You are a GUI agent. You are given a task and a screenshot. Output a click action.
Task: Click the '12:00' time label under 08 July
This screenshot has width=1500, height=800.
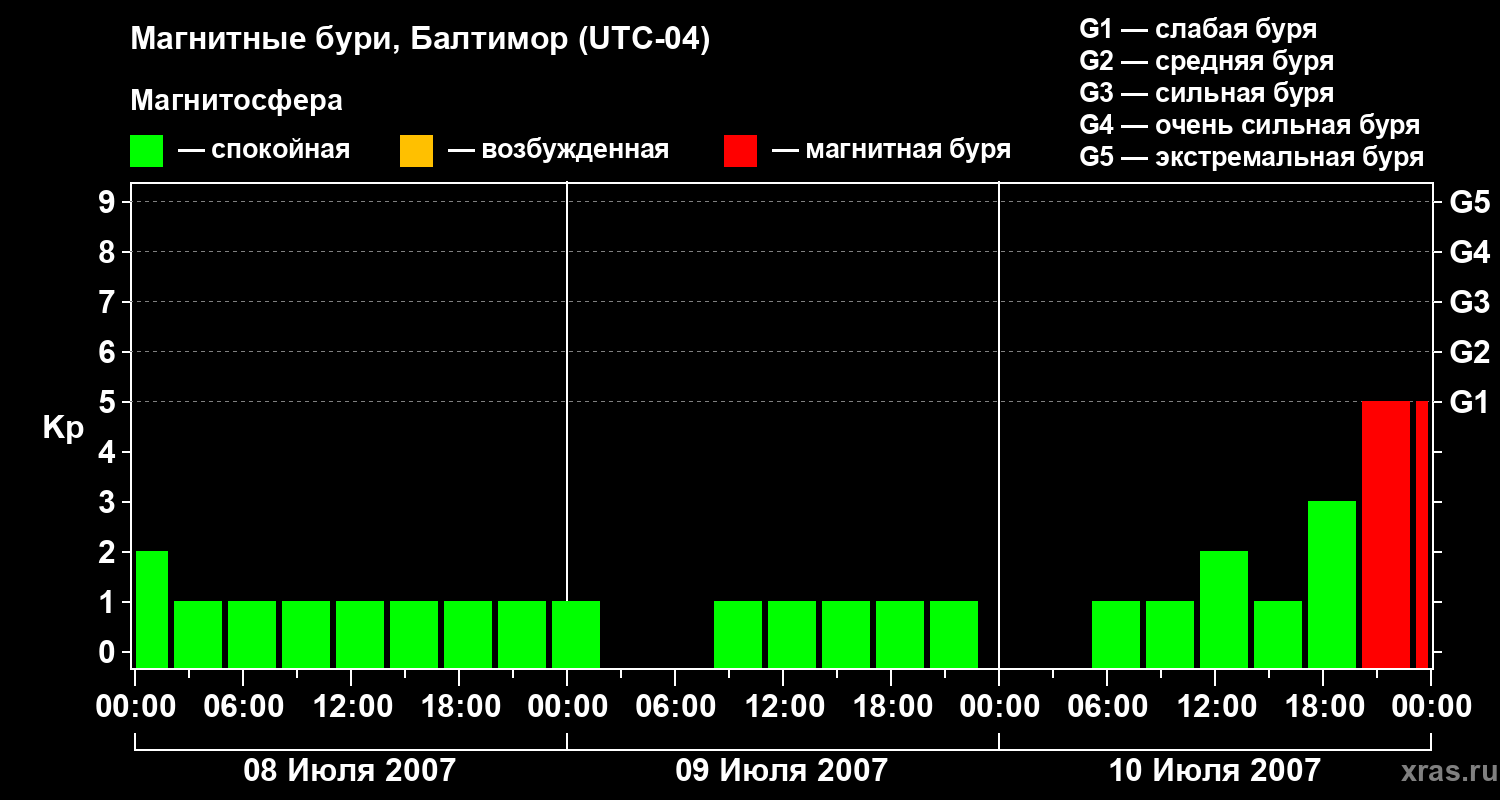351,707
